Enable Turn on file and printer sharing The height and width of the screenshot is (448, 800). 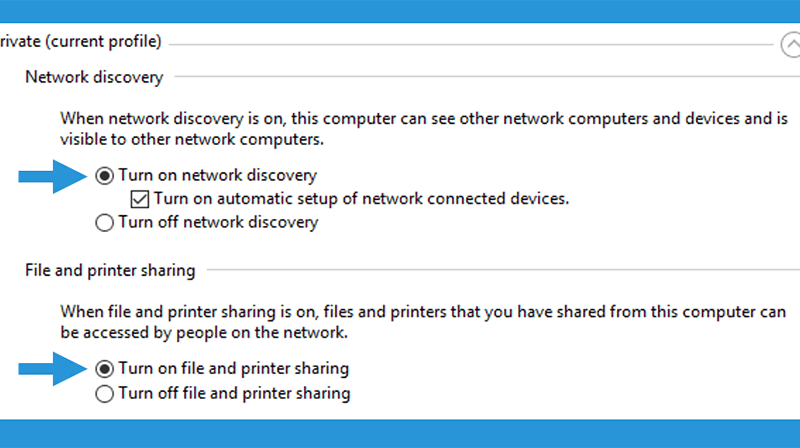pos(105,369)
